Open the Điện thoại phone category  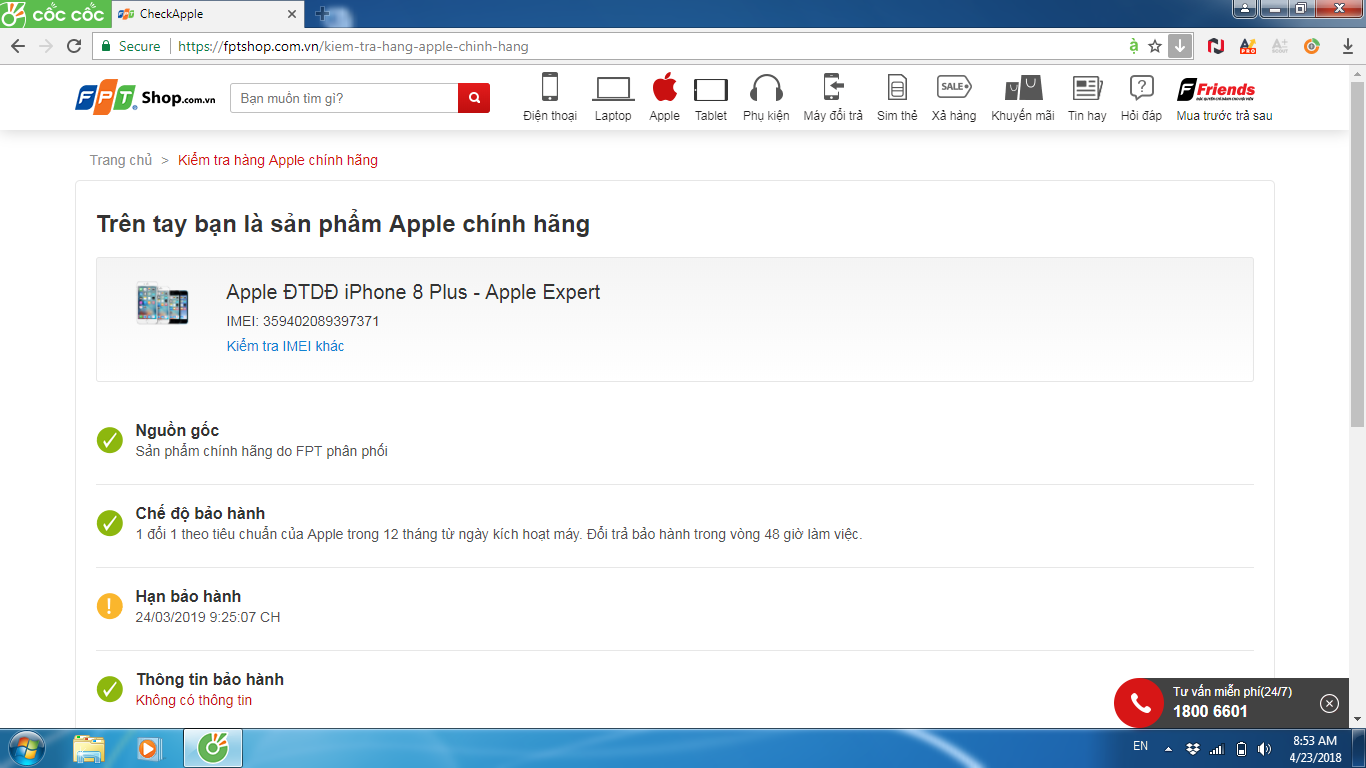click(x=550, y=98)
